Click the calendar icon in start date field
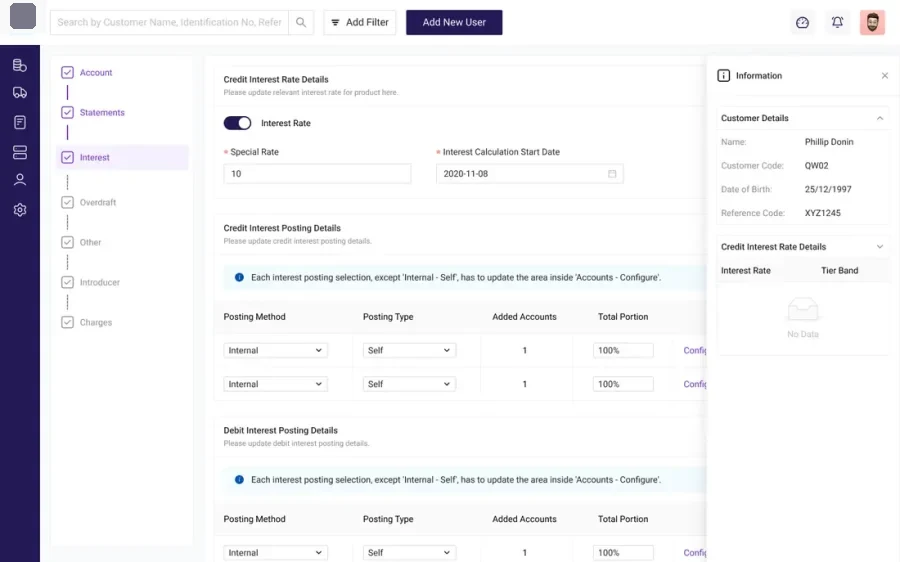 pos(612,174)
